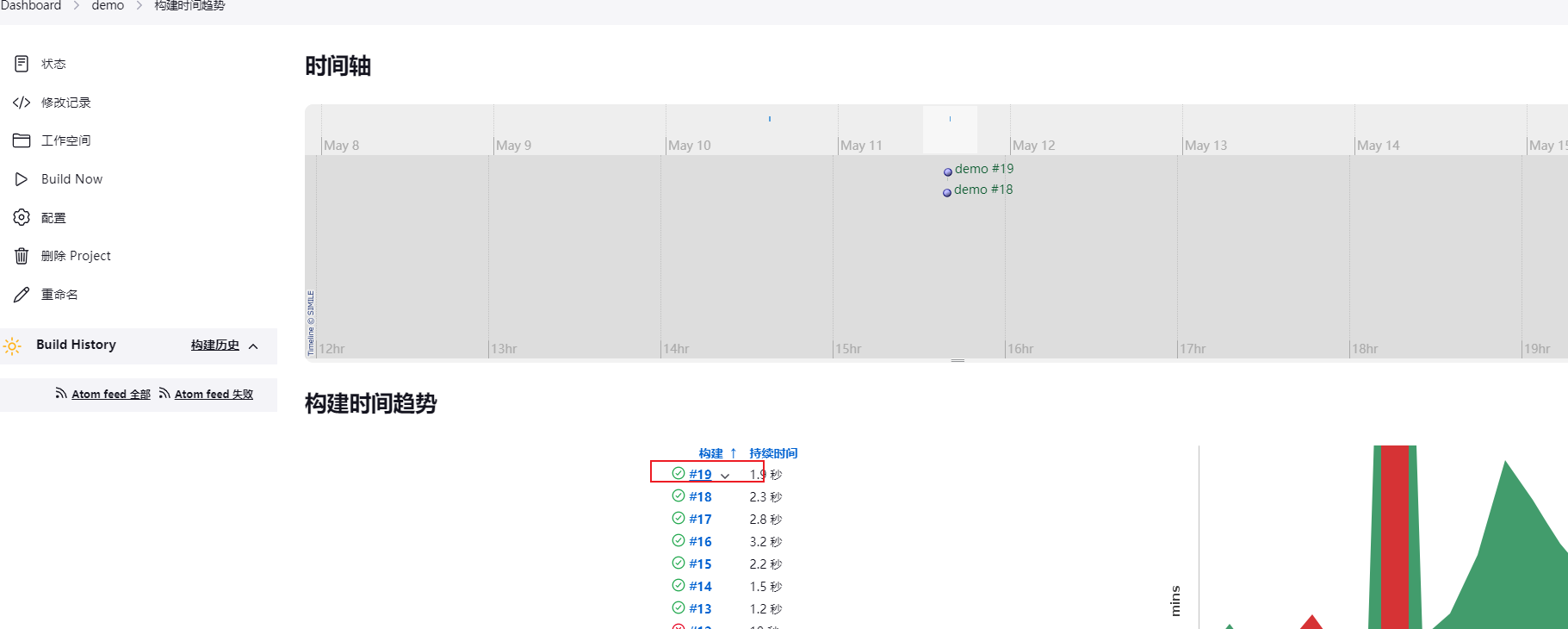Click the highlighted overview band in timeline
Viewport: 1568px width, 629px height.
pos(950,129)
